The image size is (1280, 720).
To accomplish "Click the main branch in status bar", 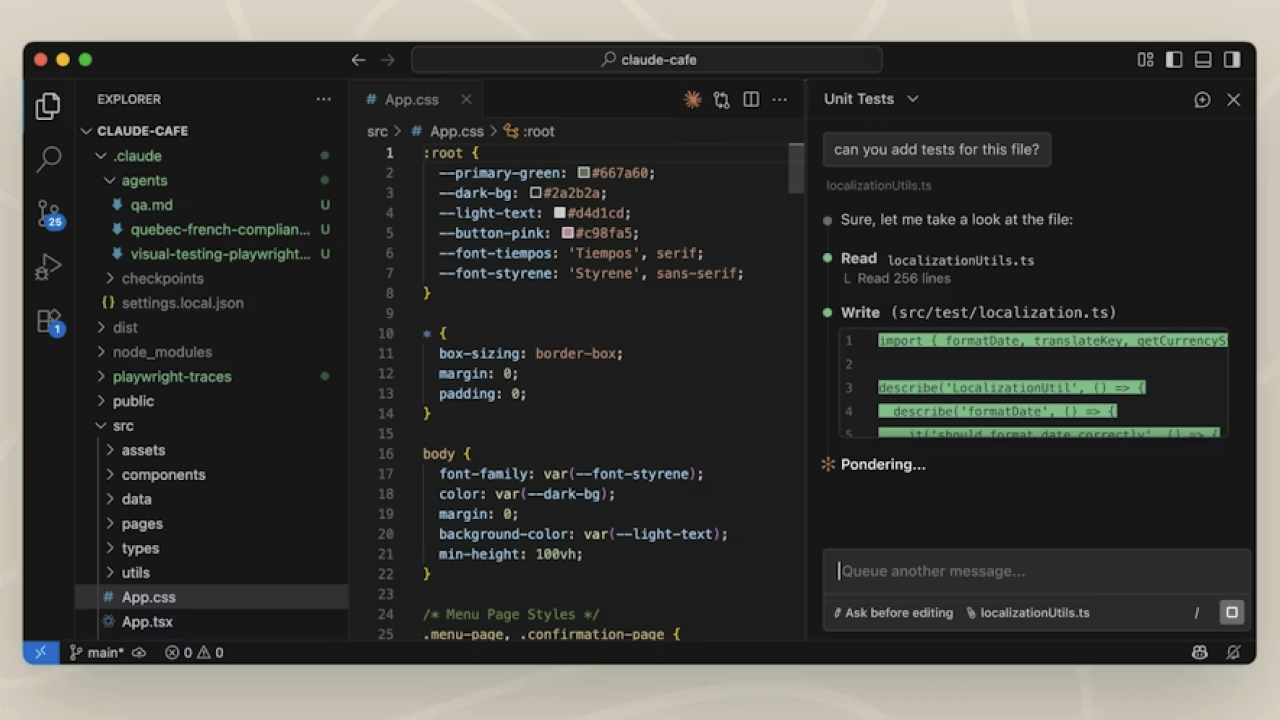I will coord(98,653).
